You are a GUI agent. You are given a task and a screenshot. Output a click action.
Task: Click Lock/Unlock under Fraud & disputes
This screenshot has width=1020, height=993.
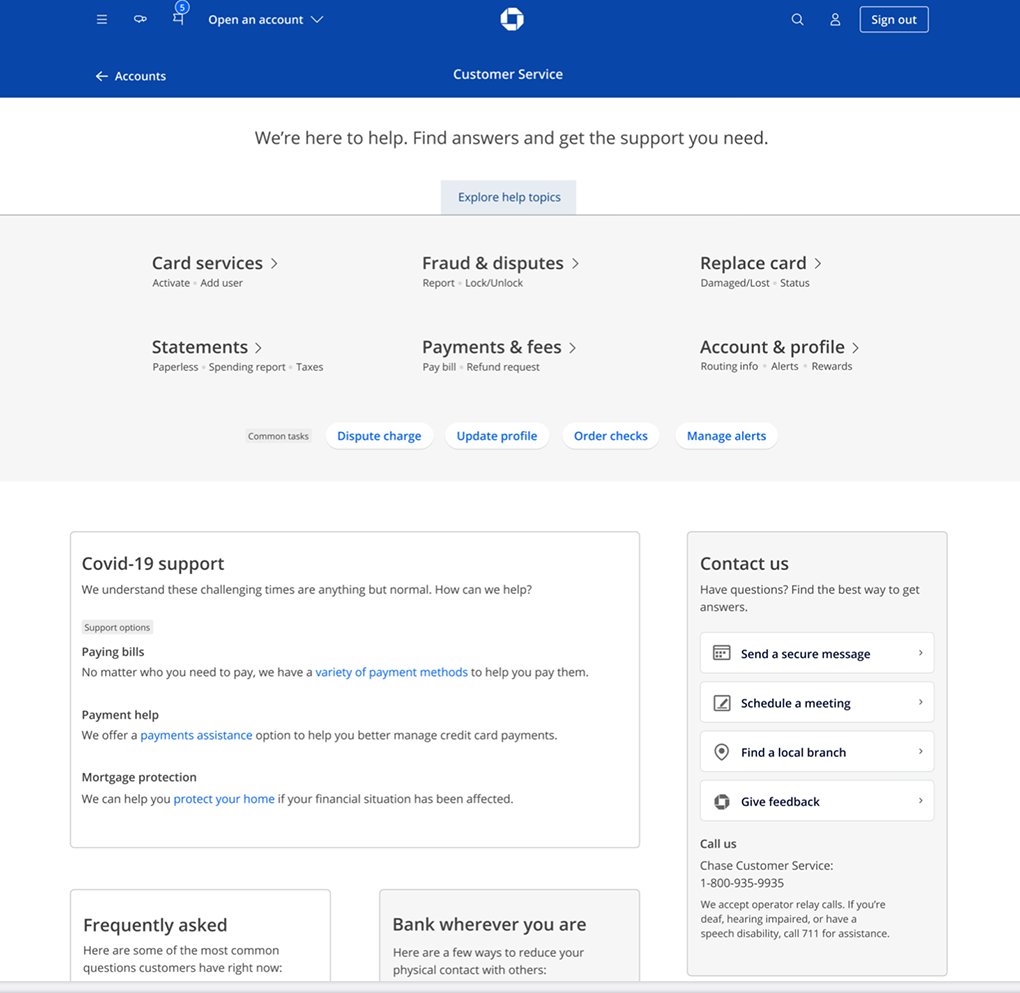[x=494, y=283]
